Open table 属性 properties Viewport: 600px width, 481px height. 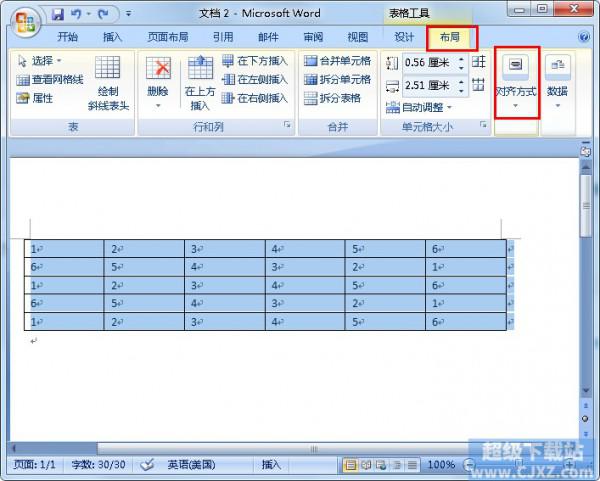pyautogui.click(x=34, y=98)
